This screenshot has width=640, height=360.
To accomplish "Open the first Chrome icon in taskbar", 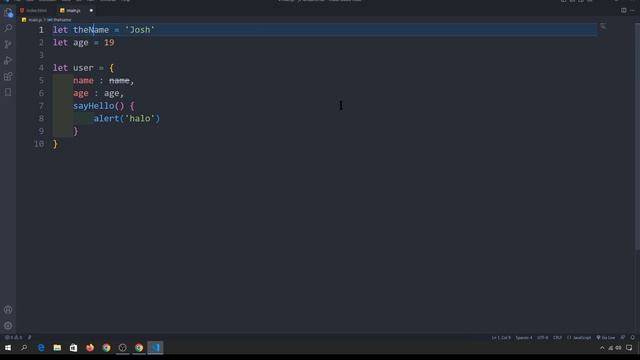I will pos(106,348).
